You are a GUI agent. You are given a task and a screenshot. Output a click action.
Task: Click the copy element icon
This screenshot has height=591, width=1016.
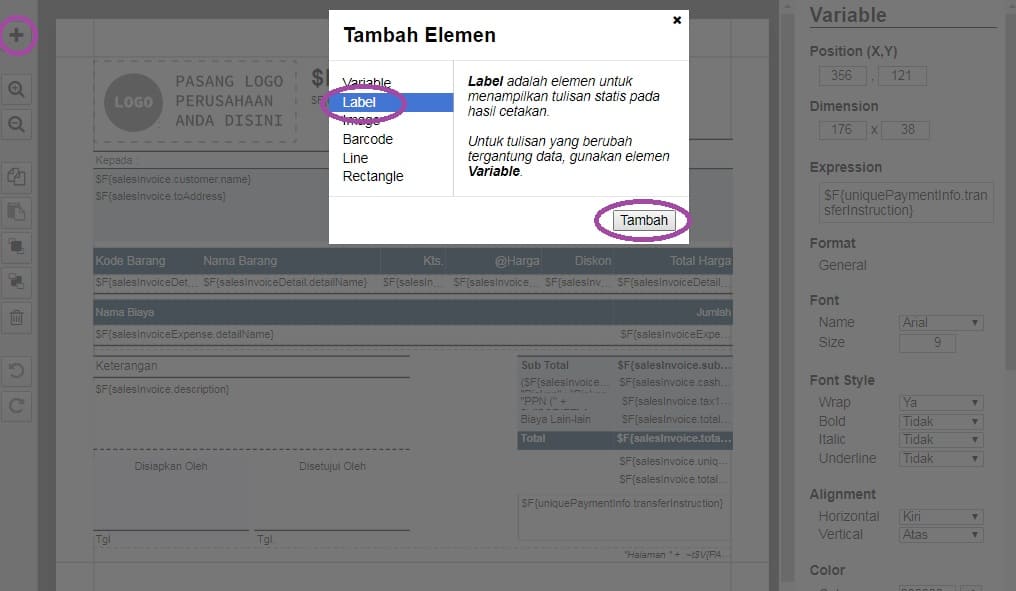[x=17, y=177]
